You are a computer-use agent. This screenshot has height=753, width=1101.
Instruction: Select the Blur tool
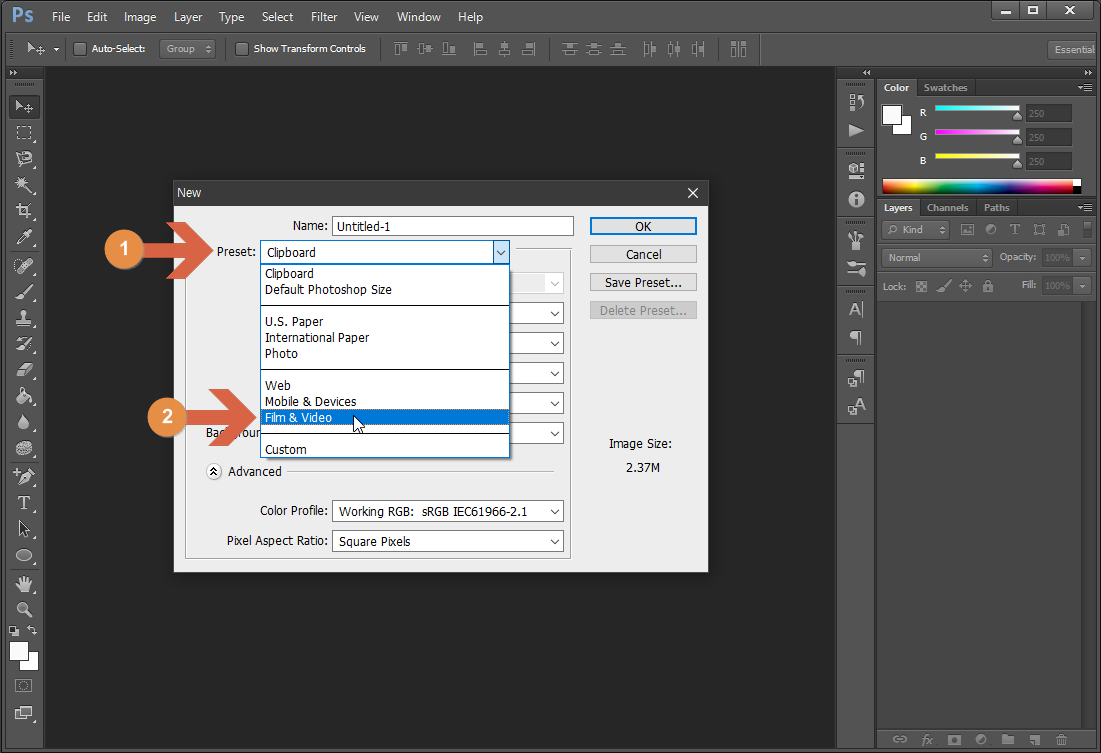point(24,421)
